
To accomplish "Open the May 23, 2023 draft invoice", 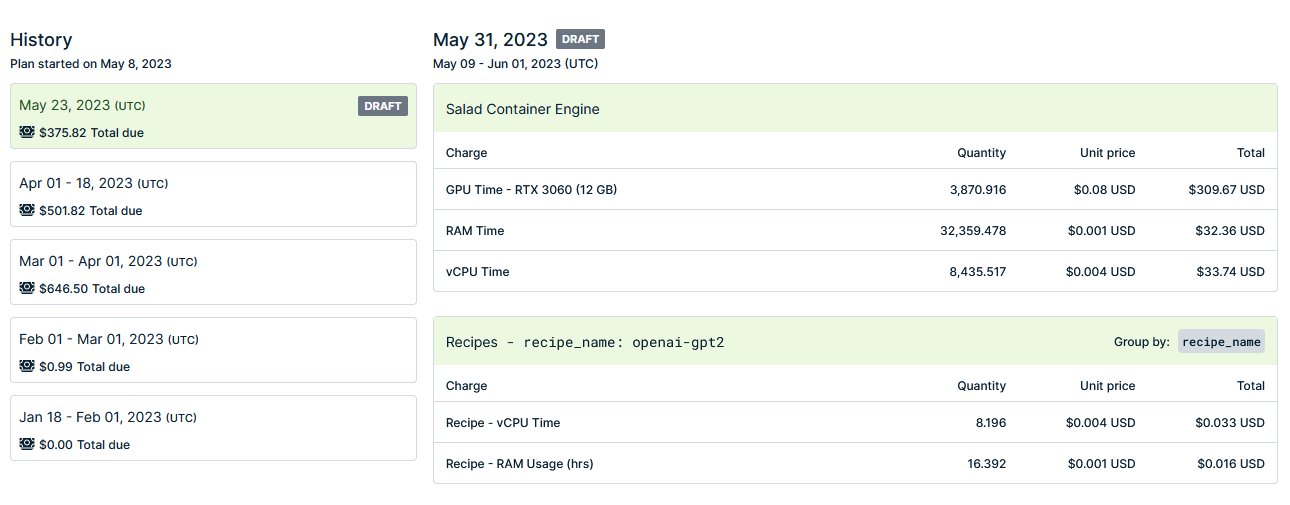I will pyautogui.click(x=213, y=116).
